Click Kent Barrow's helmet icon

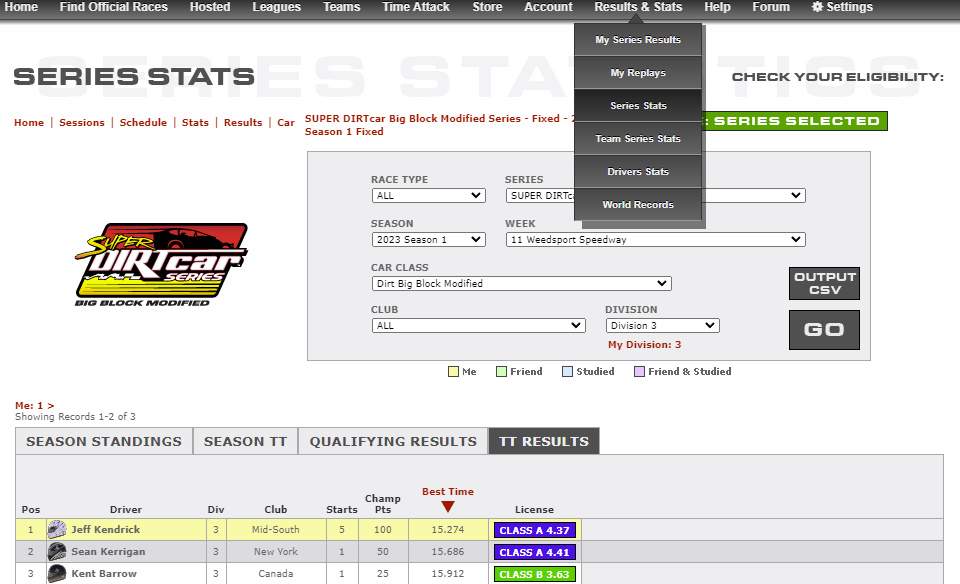tap(57, 574)
